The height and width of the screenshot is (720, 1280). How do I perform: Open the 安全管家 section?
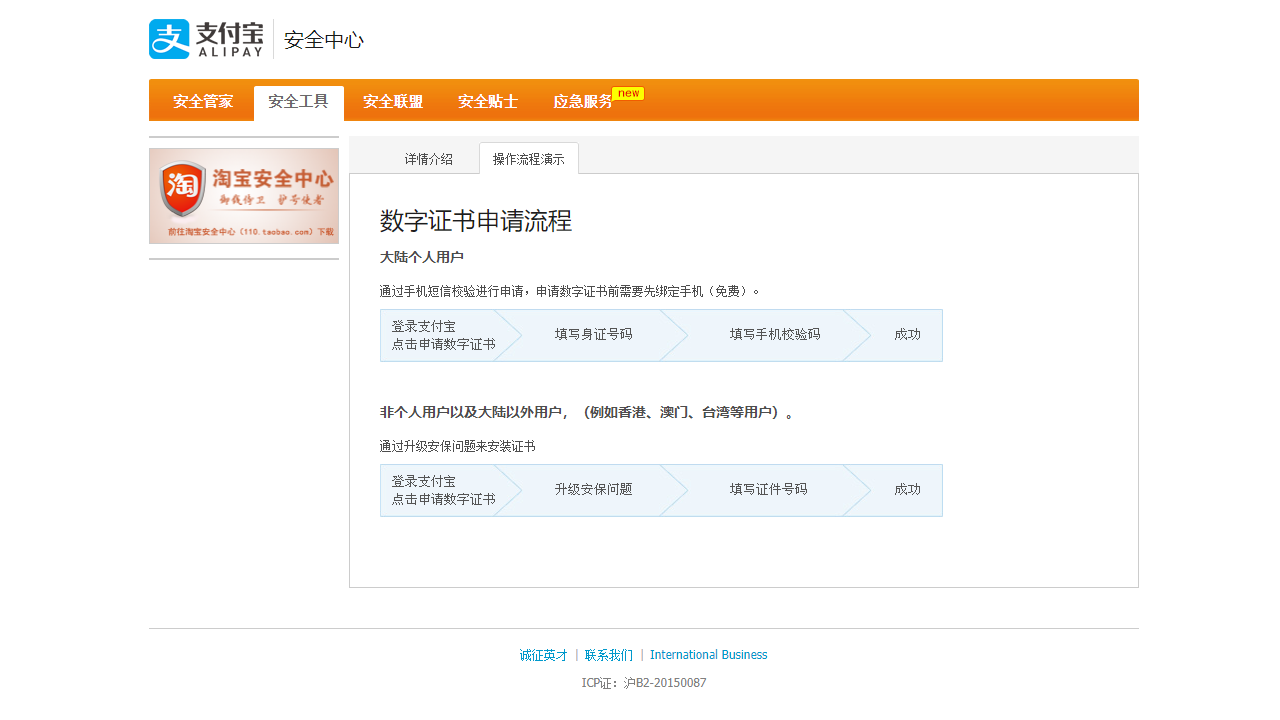pyautogui.click(x=201, y=100)
